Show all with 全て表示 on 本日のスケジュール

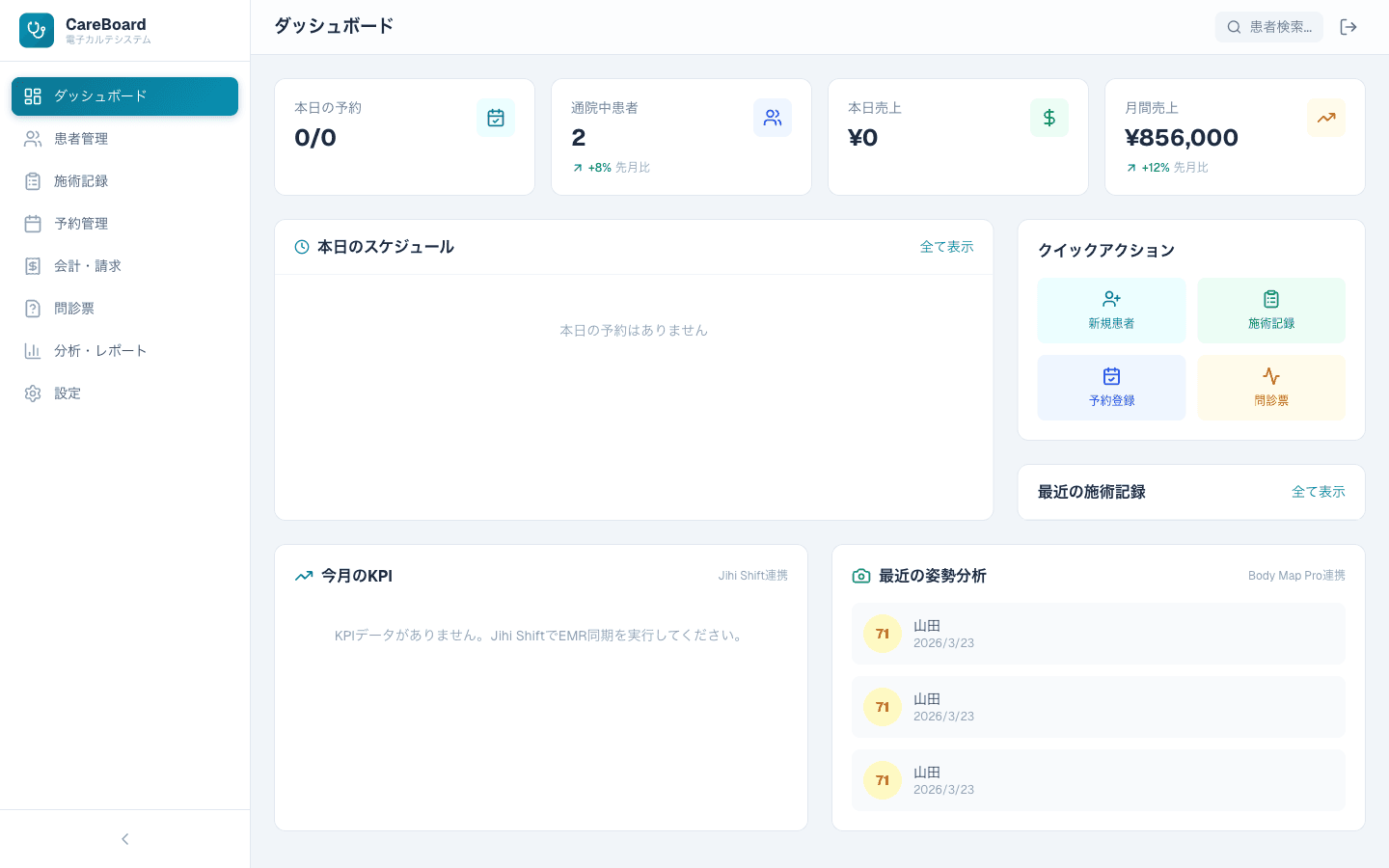click(x=946, y=247)
